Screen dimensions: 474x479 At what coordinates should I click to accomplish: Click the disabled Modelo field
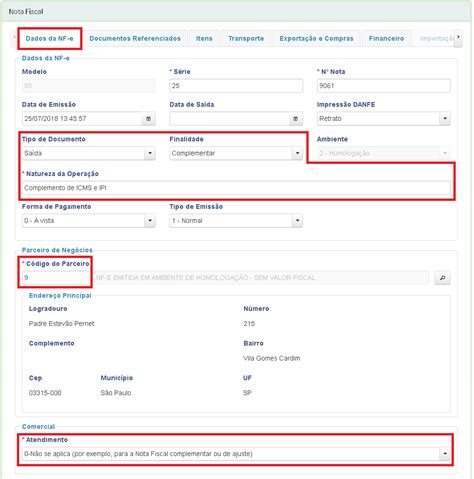point(89,86)
